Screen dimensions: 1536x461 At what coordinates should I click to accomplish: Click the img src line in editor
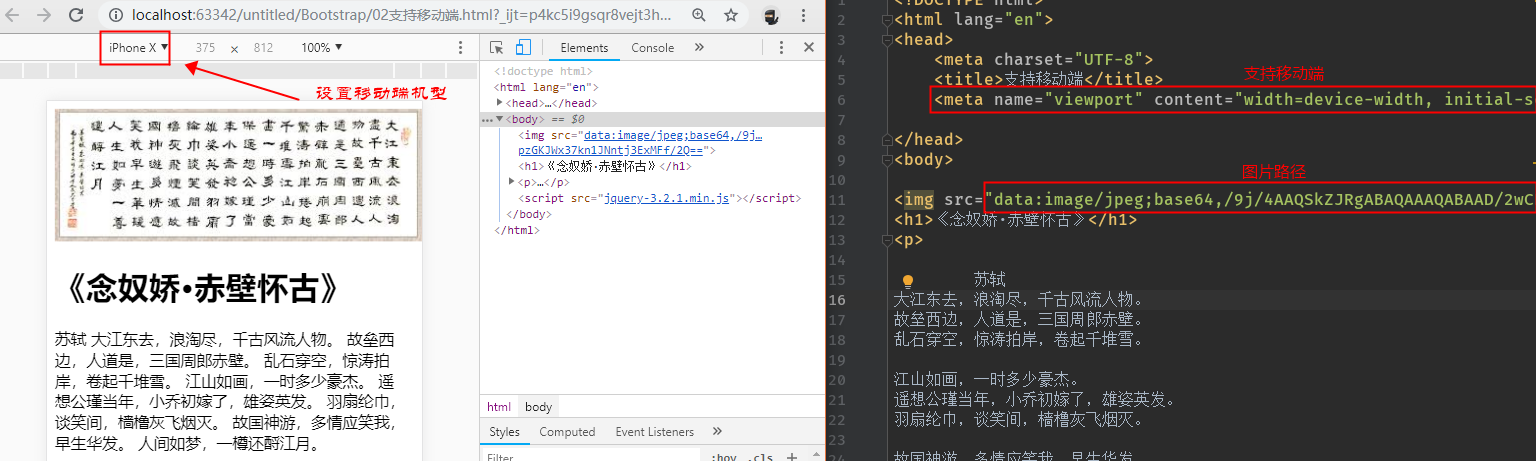(x=1214, y=199)
